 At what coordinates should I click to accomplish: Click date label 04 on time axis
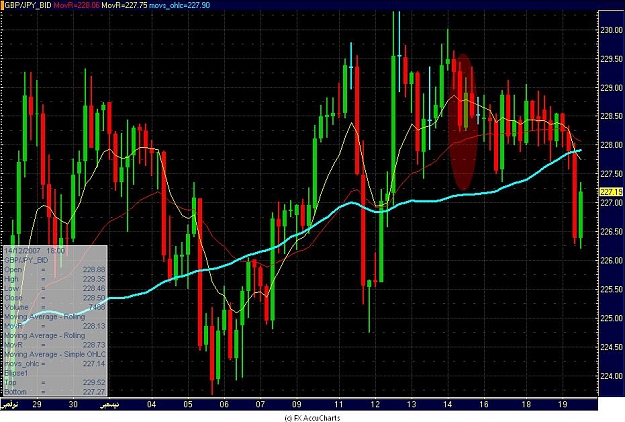click(151, 404)
